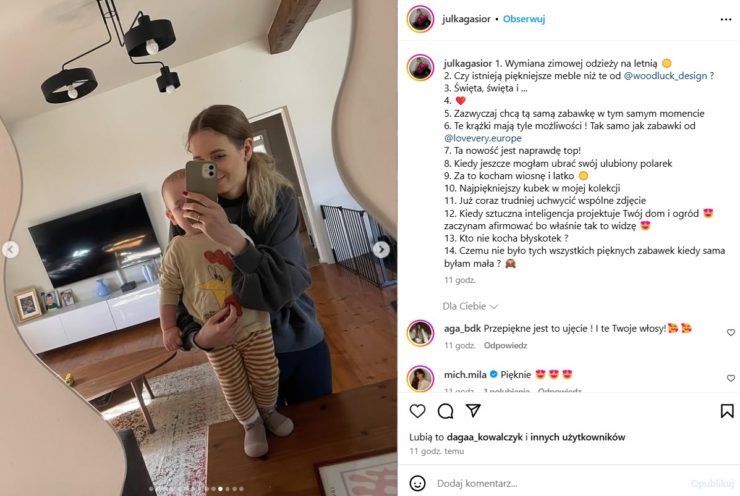Go to the previous photo in carousel

[x=10, y=250]
